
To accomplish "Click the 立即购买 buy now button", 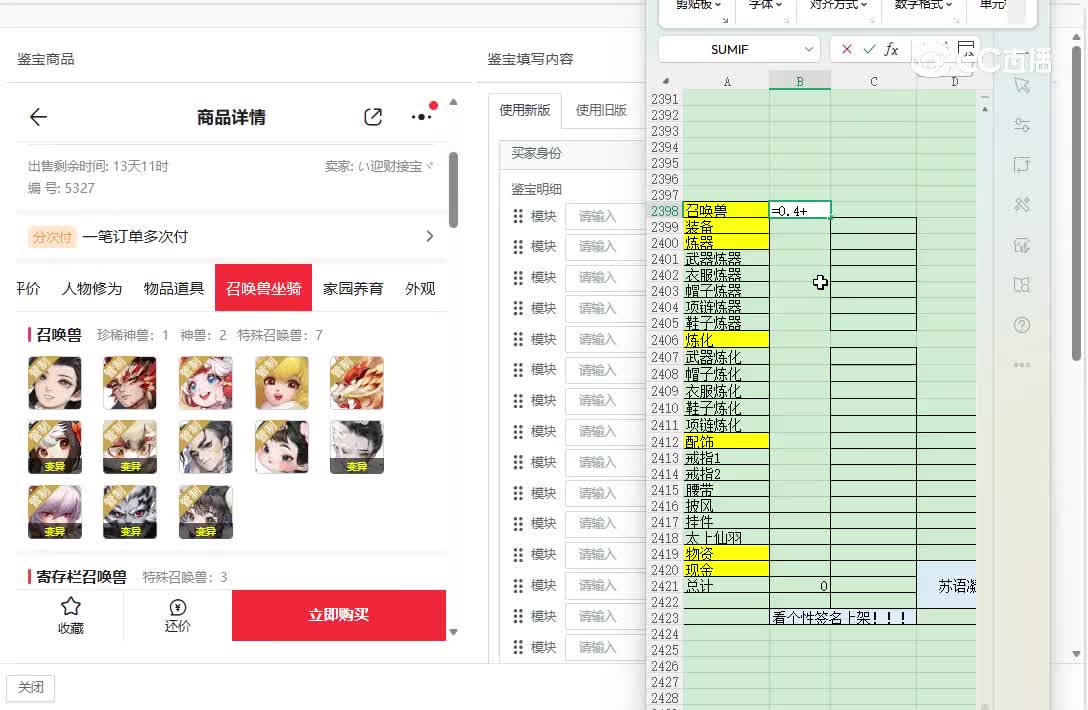I will pyautogui.click(x=339, y=615).
